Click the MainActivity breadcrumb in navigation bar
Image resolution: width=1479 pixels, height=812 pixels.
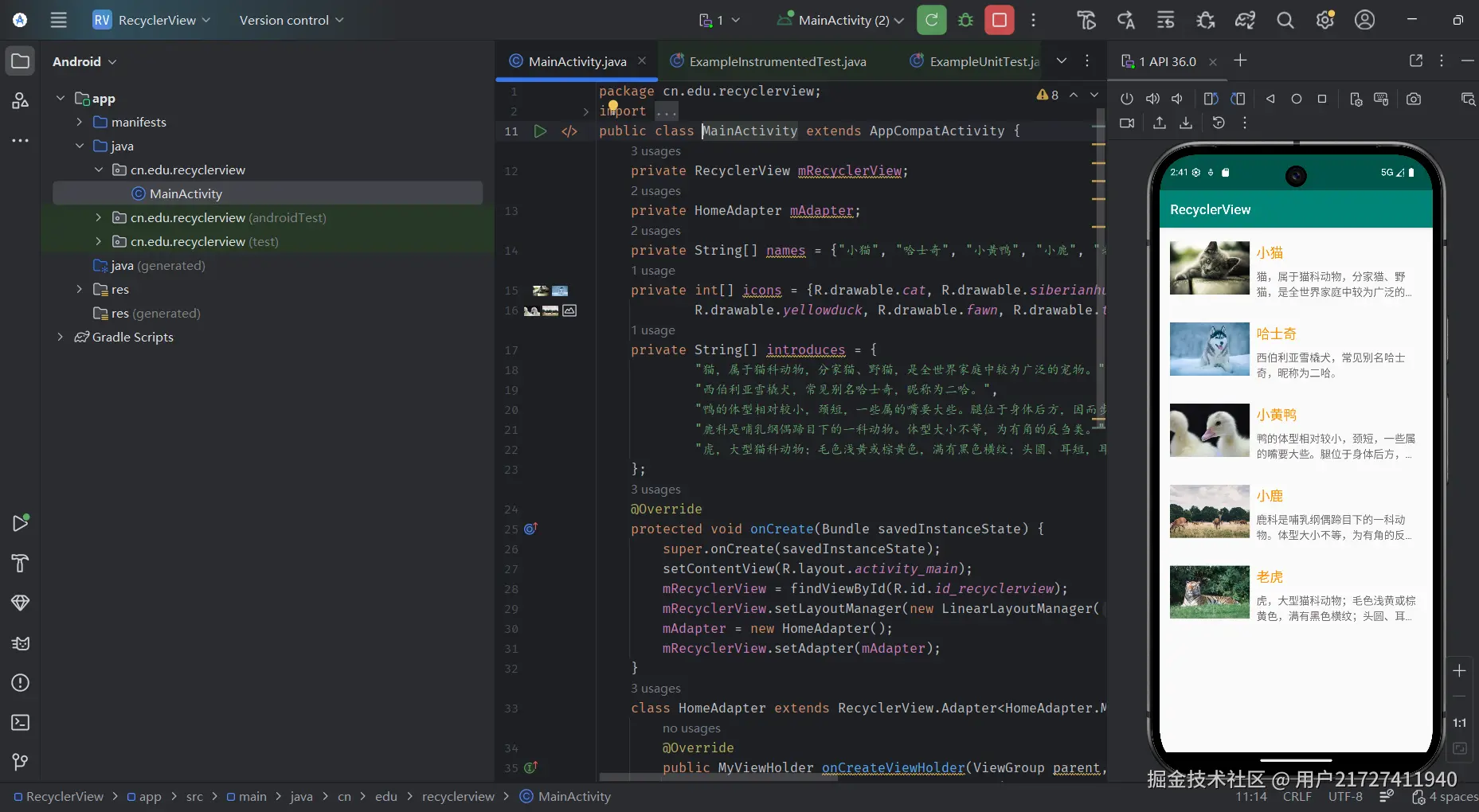click(573, 796)
